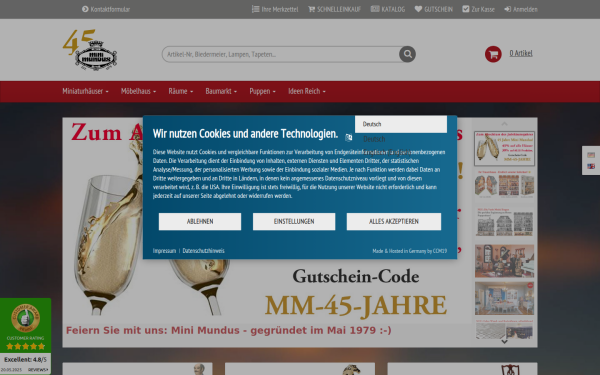The height and width of the screenshot is (375, 600).
Task: Click the Anmelden login arrow icon
Action: click(507, 9)
